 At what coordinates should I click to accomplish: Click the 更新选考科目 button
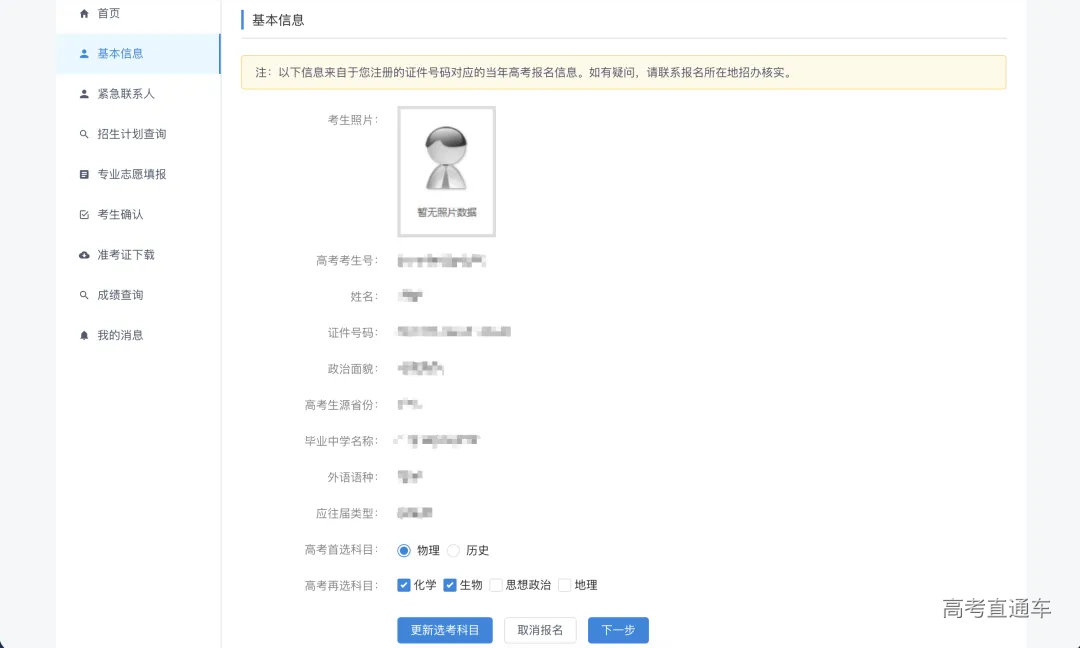tap(444, 630)
